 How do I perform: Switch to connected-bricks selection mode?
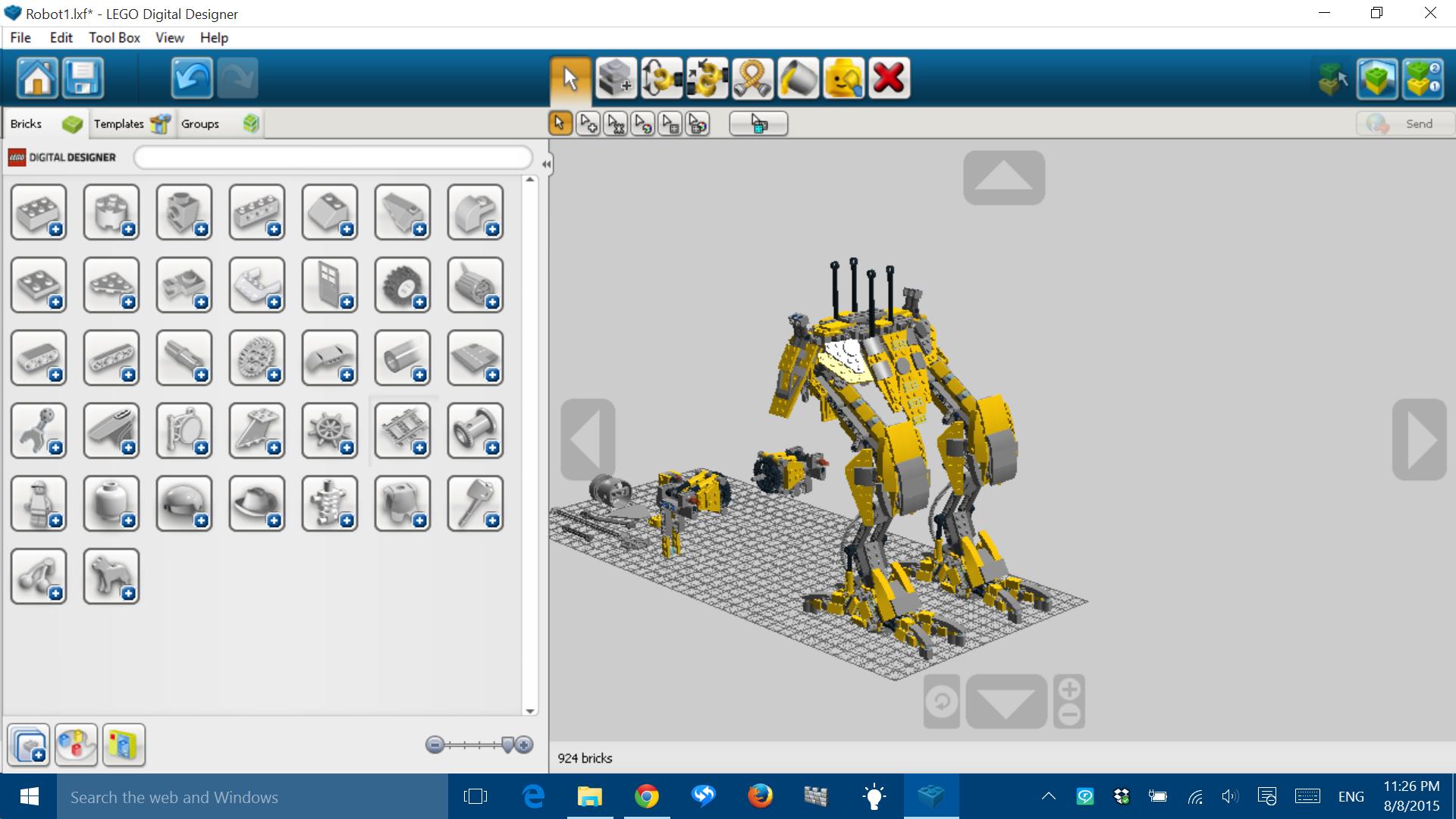point(588,123)
